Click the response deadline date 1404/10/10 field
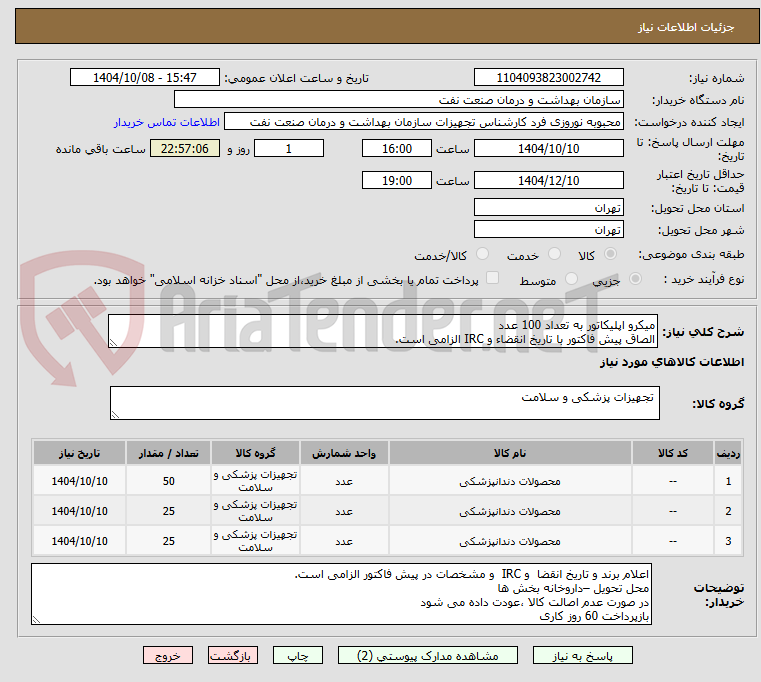The image size is (761, 682). (x=548, y=149)
